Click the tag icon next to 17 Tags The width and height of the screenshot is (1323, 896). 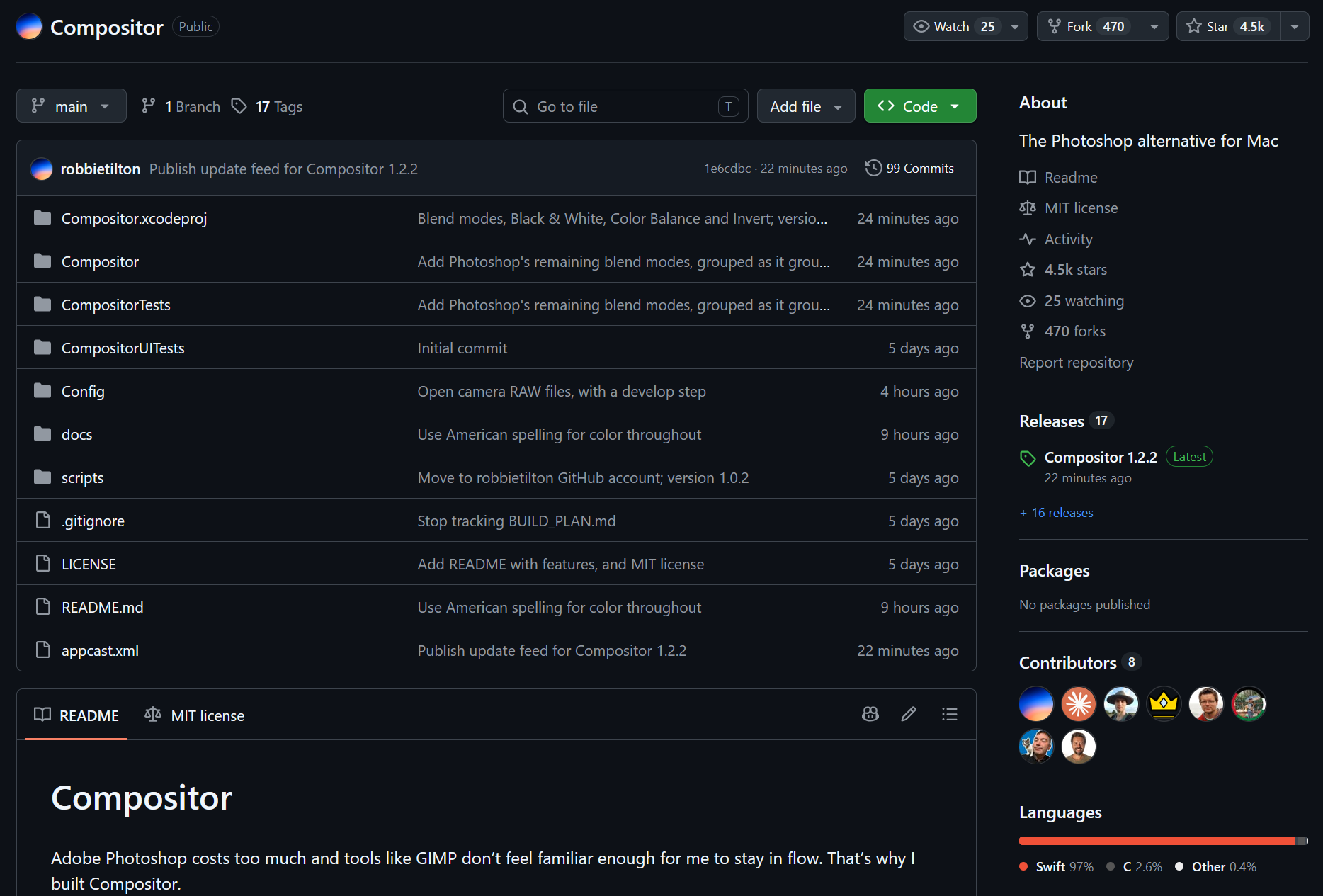tap(239, 106)
